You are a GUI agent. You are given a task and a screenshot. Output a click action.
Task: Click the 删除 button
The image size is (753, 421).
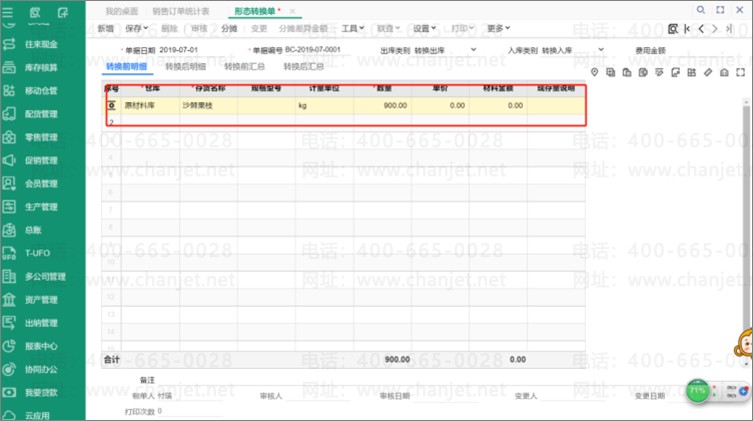169,28
